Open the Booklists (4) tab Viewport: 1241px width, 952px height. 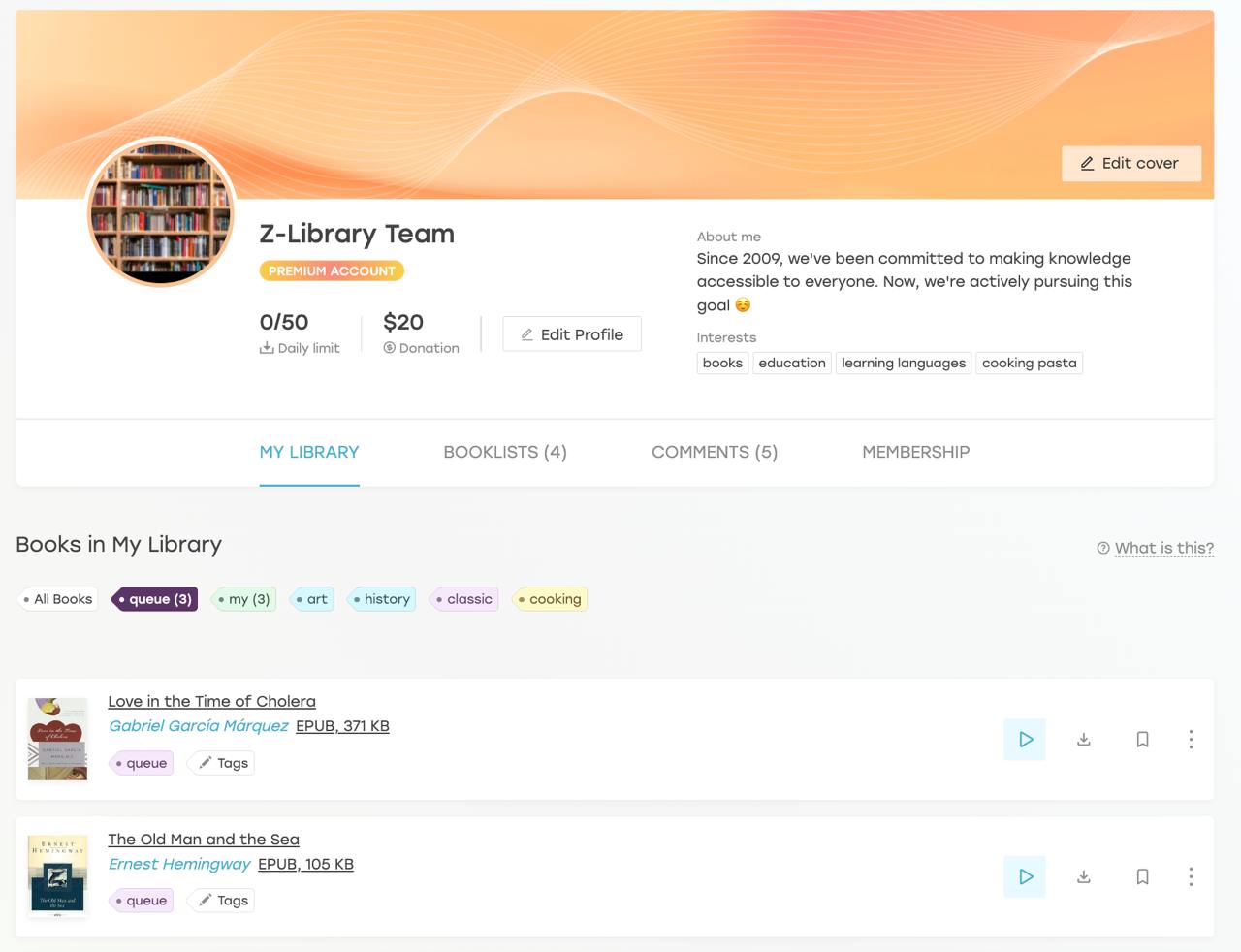click(x=505, y=452)
